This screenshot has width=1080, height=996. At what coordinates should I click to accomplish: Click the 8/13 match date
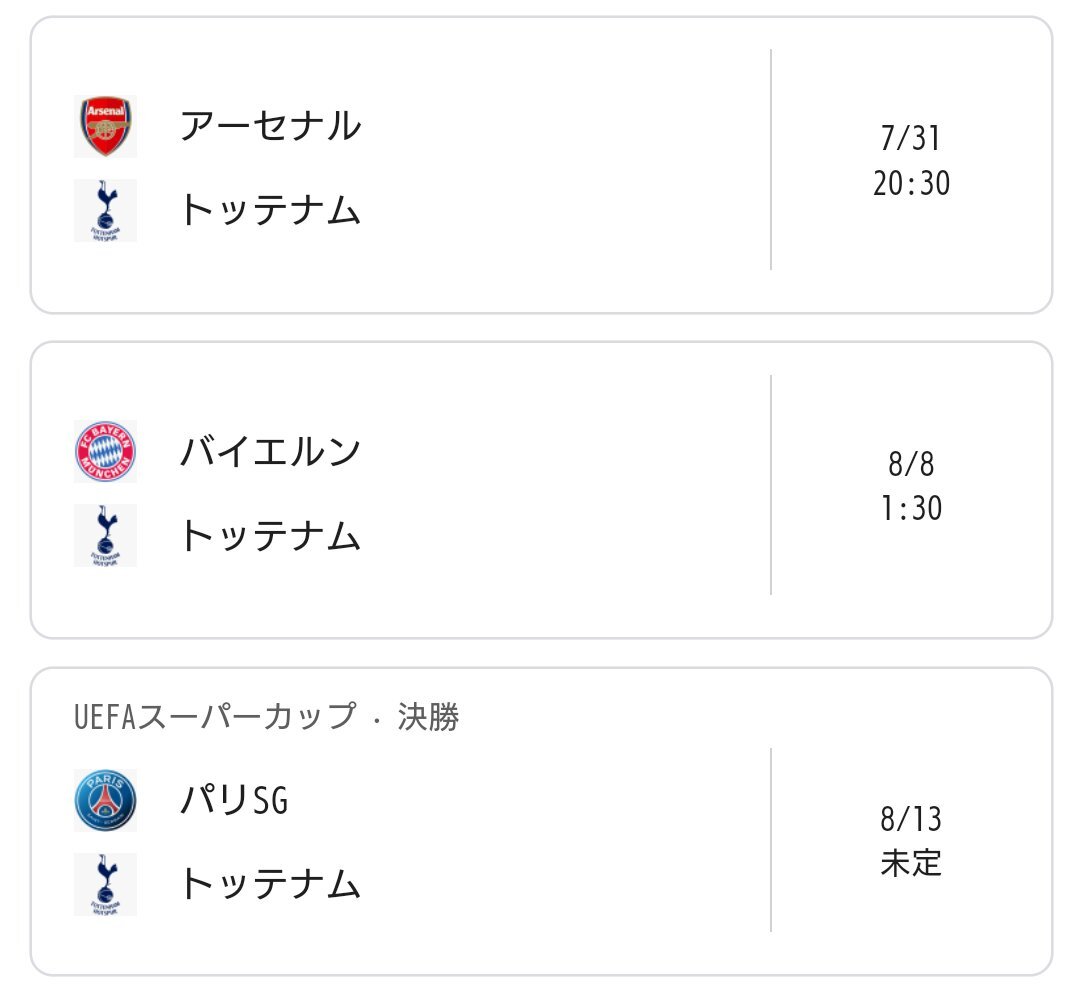(x=911, y=819)
